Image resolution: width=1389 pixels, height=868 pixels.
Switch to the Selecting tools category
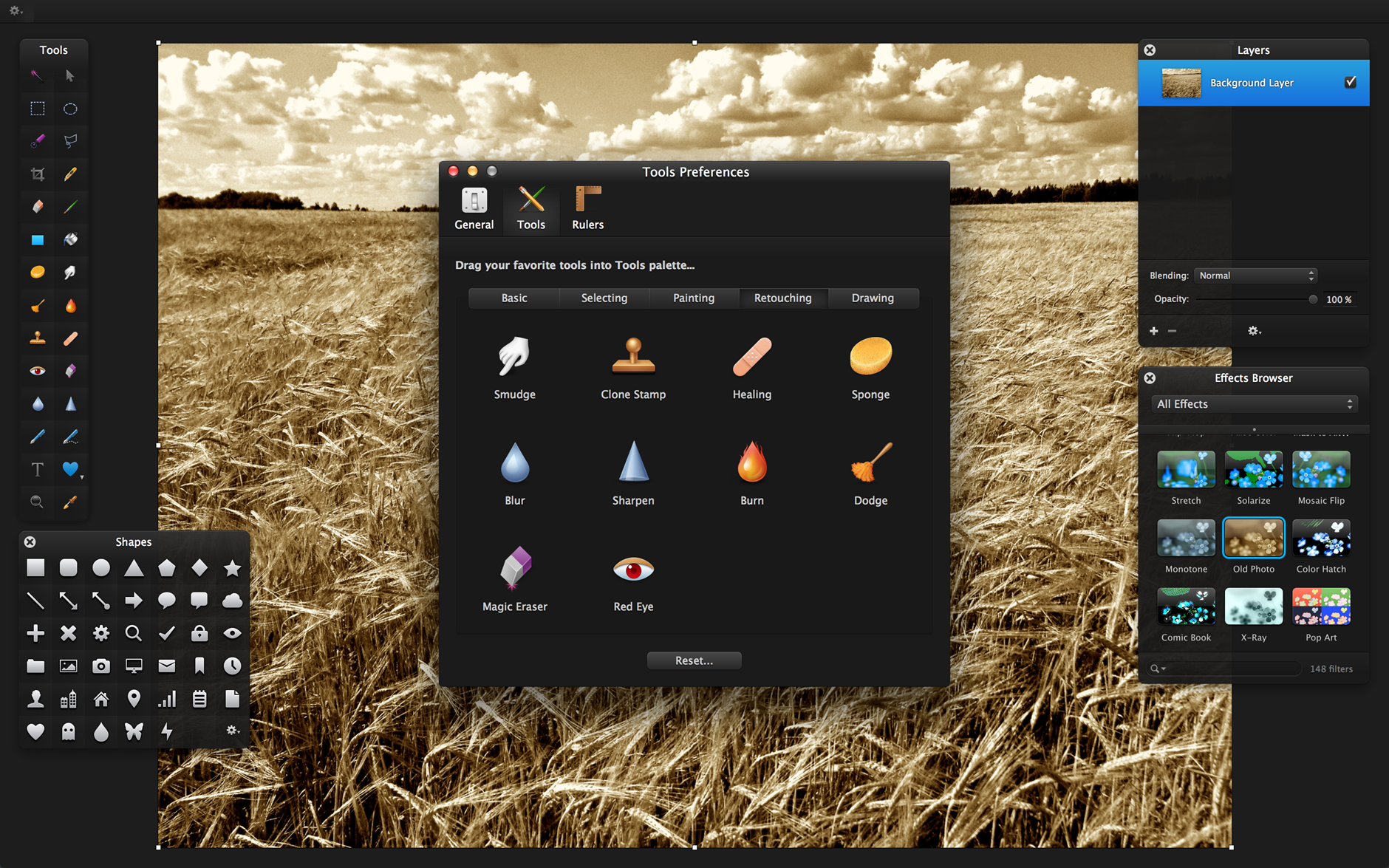pyautogui.click(x=604, y=298)
